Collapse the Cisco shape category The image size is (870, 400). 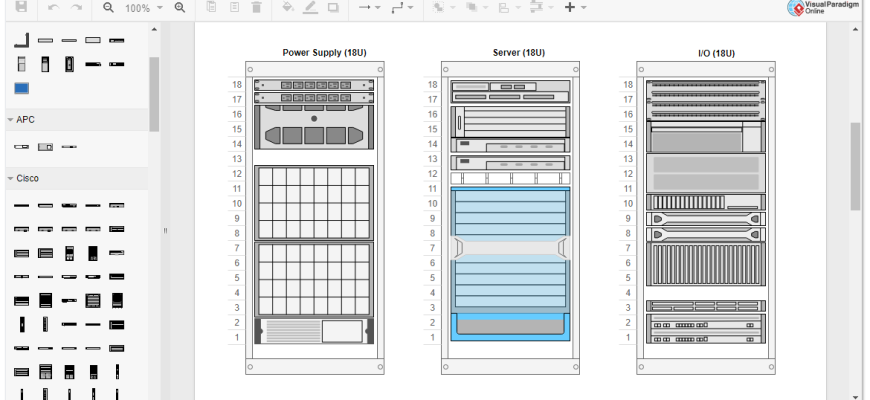(x=27, y=178)
